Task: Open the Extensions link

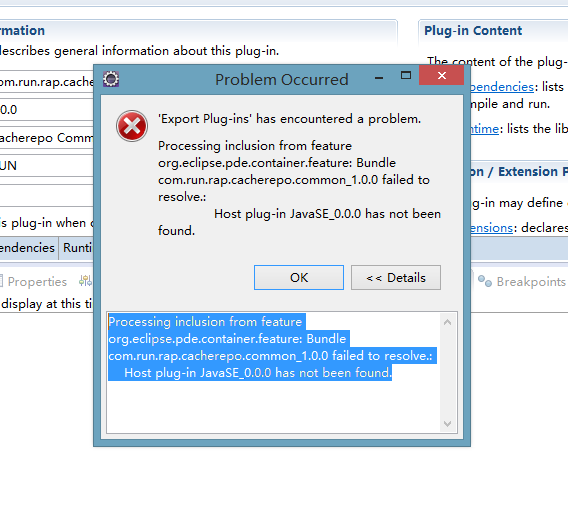Action: (x=492, y=228)
